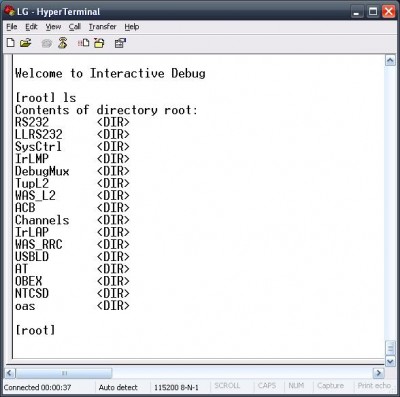The height and width of the screenshot is (397, 400).
Task: Minimize the HyperTerminal window
Action: [x=357, y=12]
